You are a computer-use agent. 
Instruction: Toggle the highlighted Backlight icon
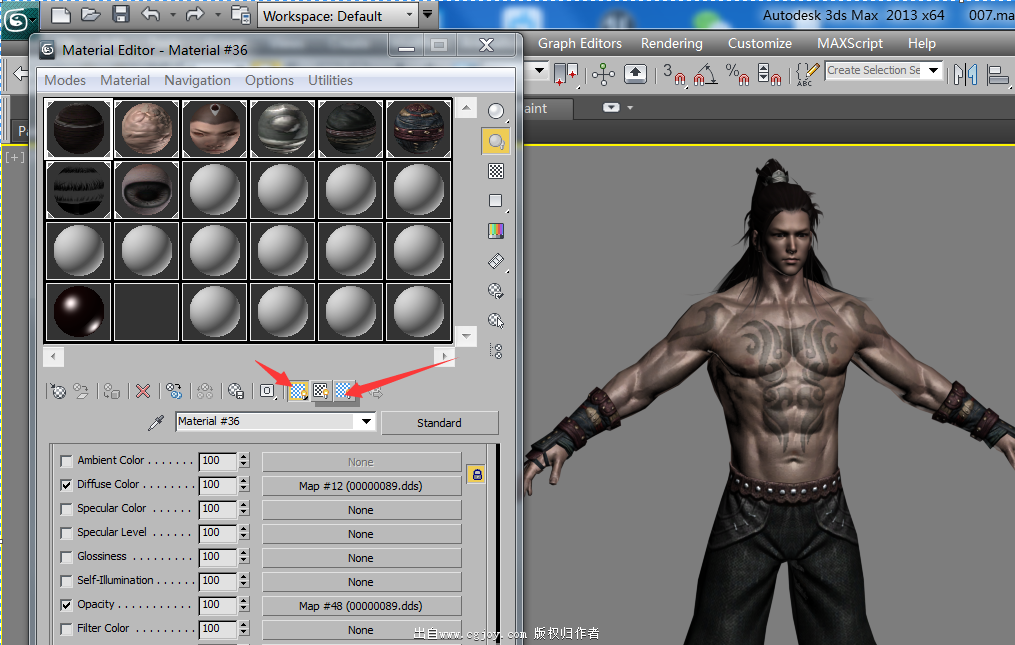tap(496, 141)
